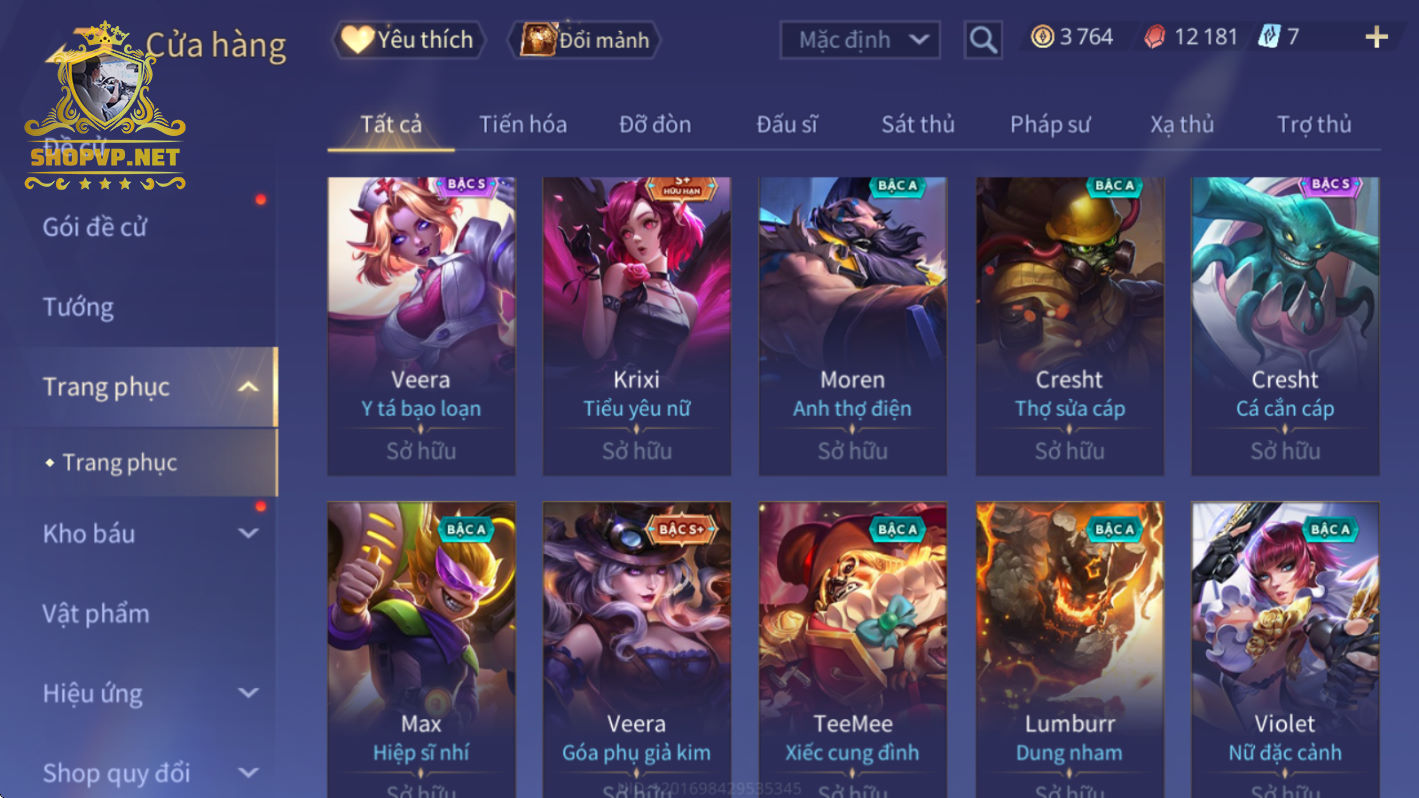Screen dimensions: 1419x798
Task: Open the Mặc định sort dropdown
Action: (x=860, y=40)
